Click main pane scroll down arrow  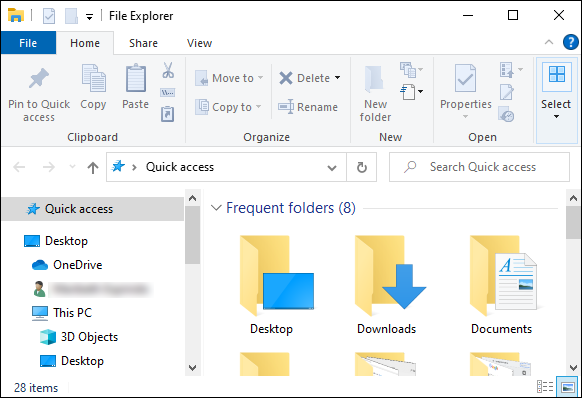(573, 368)
